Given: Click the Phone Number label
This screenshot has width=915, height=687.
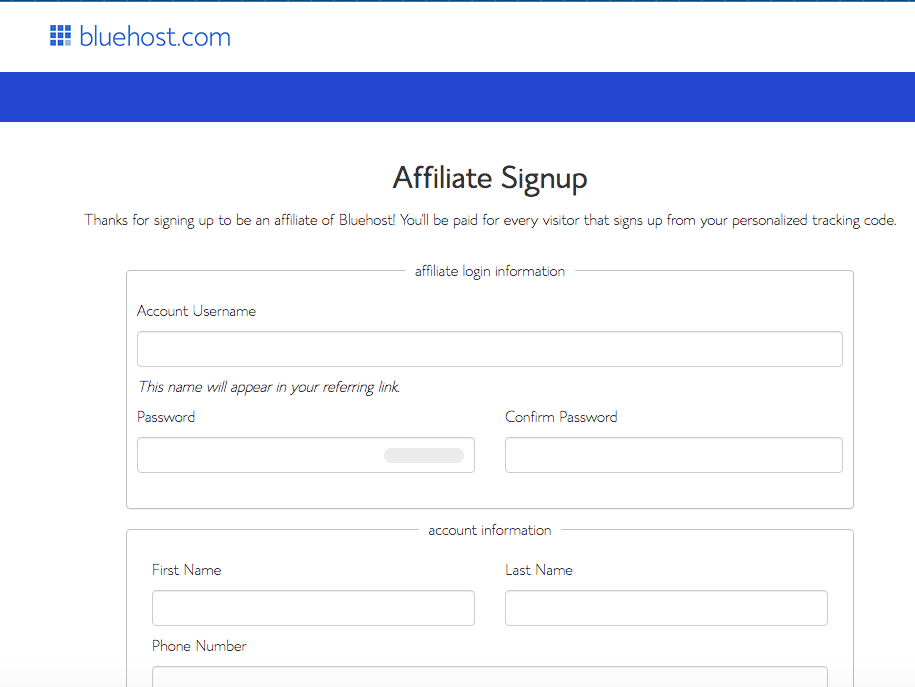Looking at the screenshot, I should (199, 646).
